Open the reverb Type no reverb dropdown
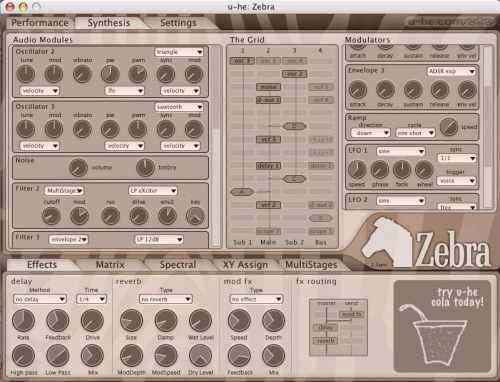Screen dimensions: 500x382 (166, 299)
